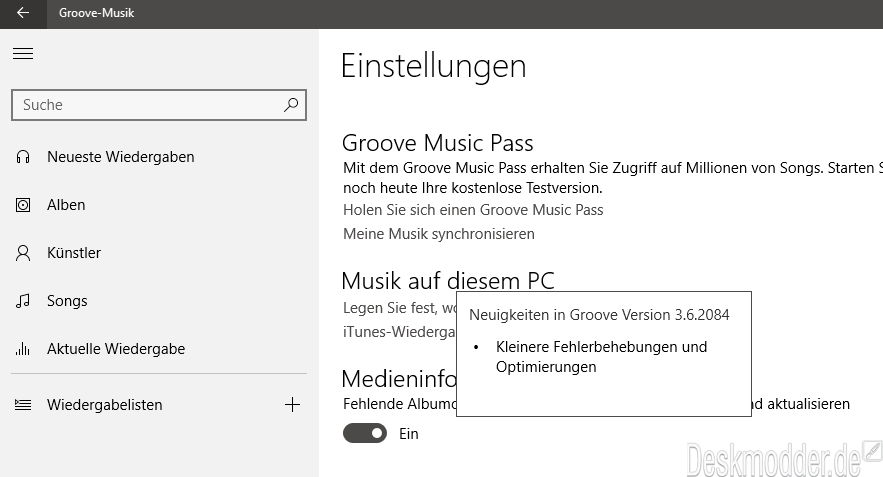Image resolution: width=883 pixels, height=477 pixels.
Task: Open the hamburger navigation menu
Action: pos(23,54)
